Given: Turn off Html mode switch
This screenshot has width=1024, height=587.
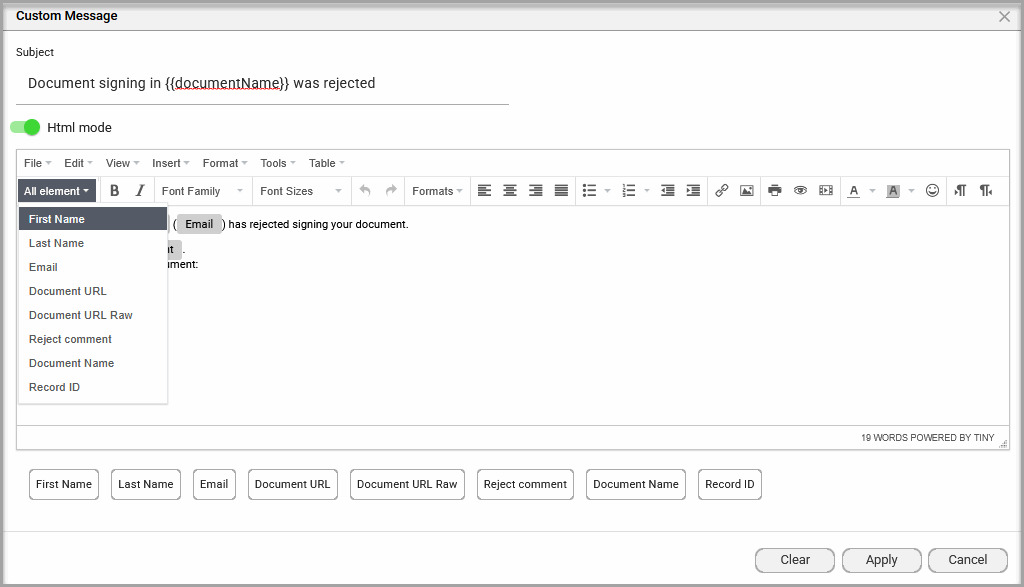Looking at the screenshot, I should 25,127.
